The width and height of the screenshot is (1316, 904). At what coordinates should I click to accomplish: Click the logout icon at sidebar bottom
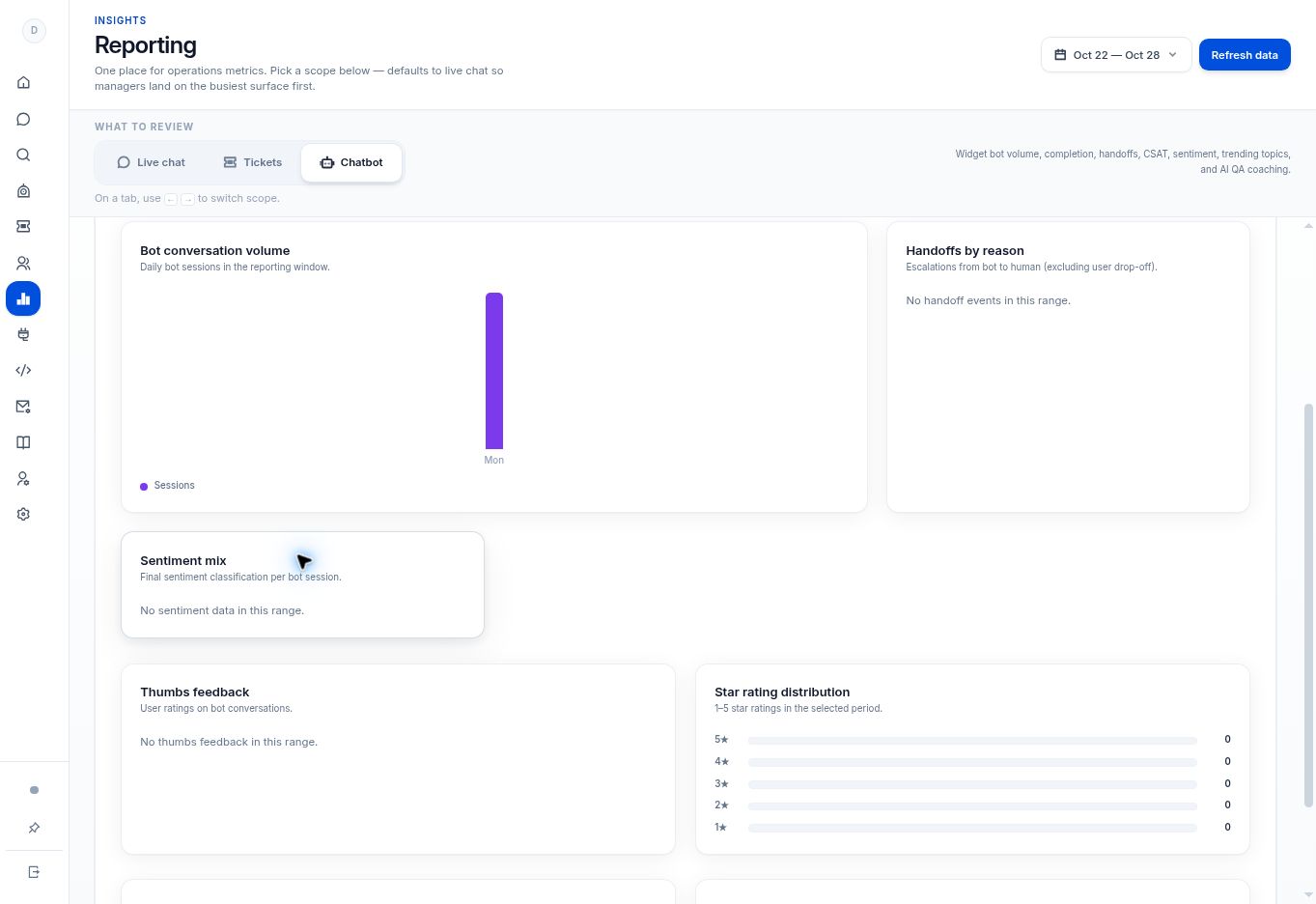[34, 872]
